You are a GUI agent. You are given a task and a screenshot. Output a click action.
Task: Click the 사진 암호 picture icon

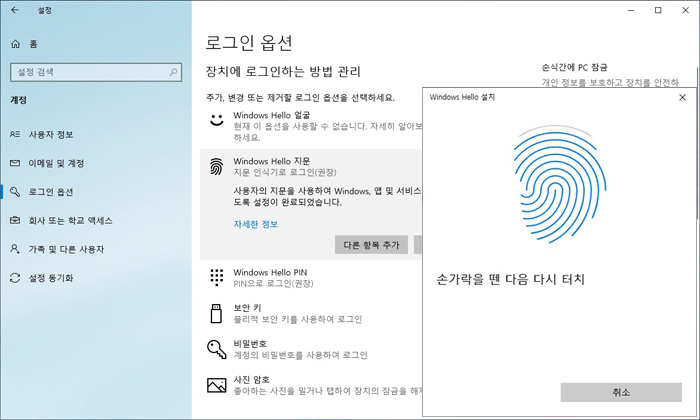click(x=217, y=385)
